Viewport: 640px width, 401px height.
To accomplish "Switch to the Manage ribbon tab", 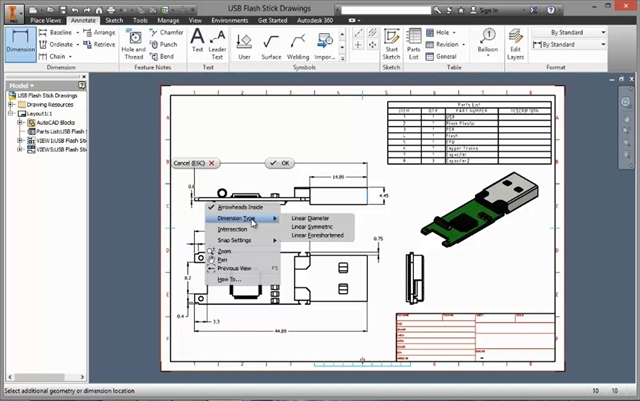I will click(168, 20).
